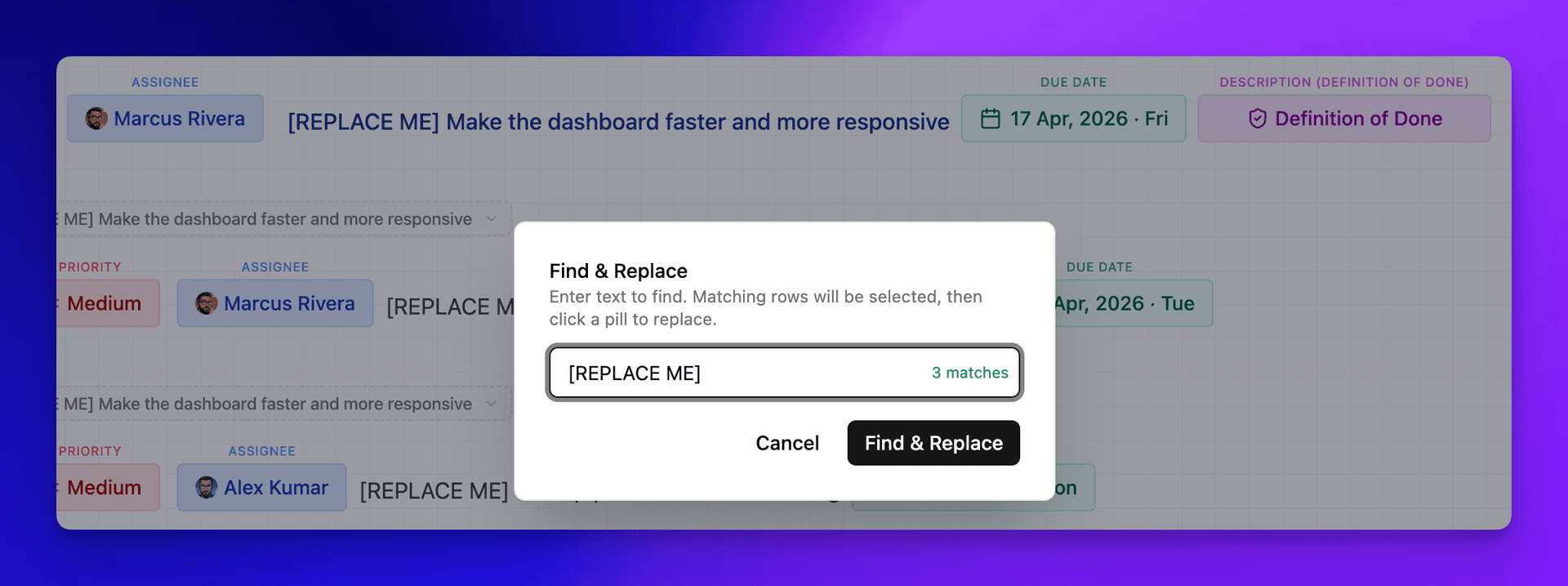Cancel the Find & Replace dialog
The width and height of the screenshot is (1568, 586).
787,443
